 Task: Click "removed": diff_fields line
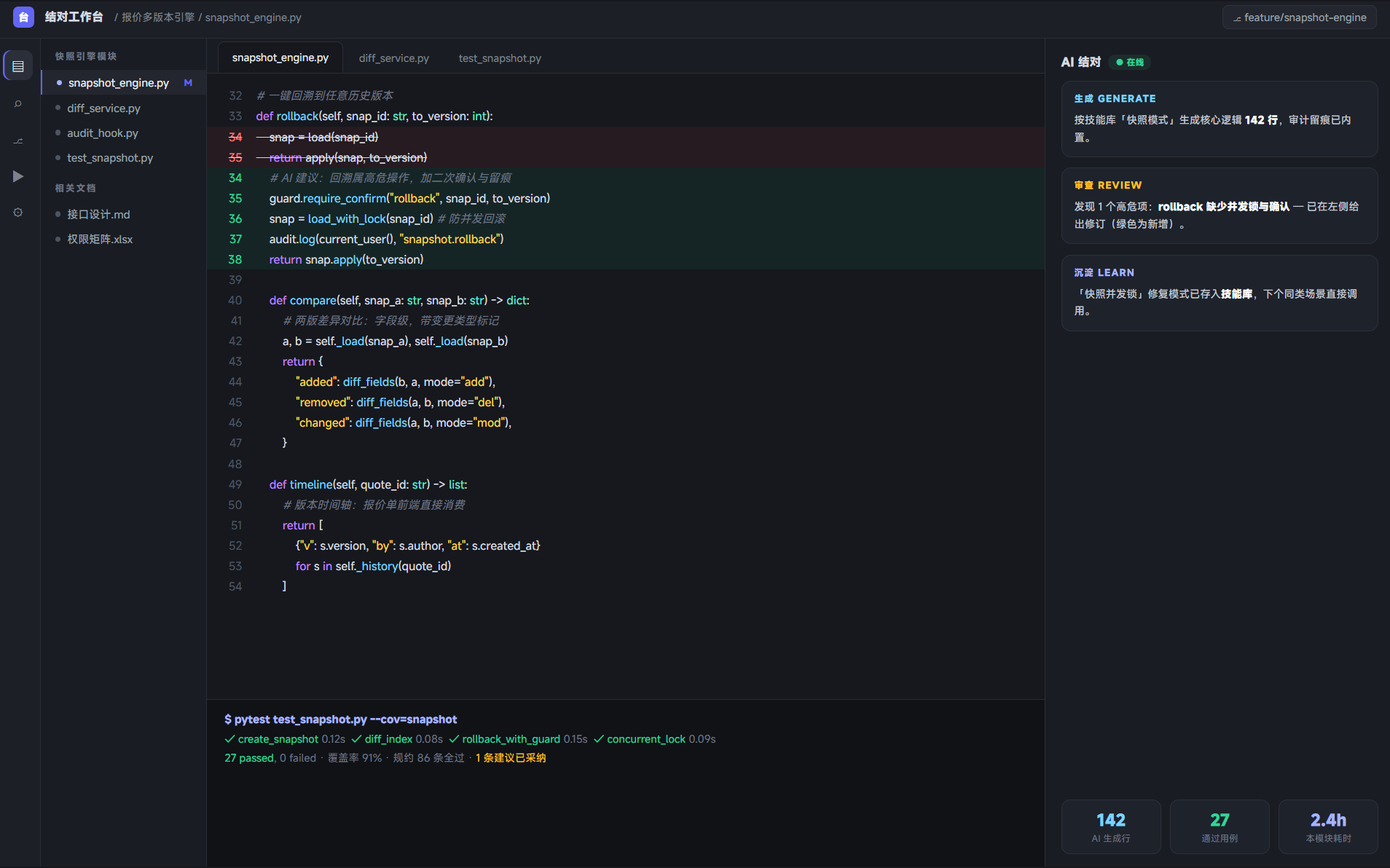625,402
